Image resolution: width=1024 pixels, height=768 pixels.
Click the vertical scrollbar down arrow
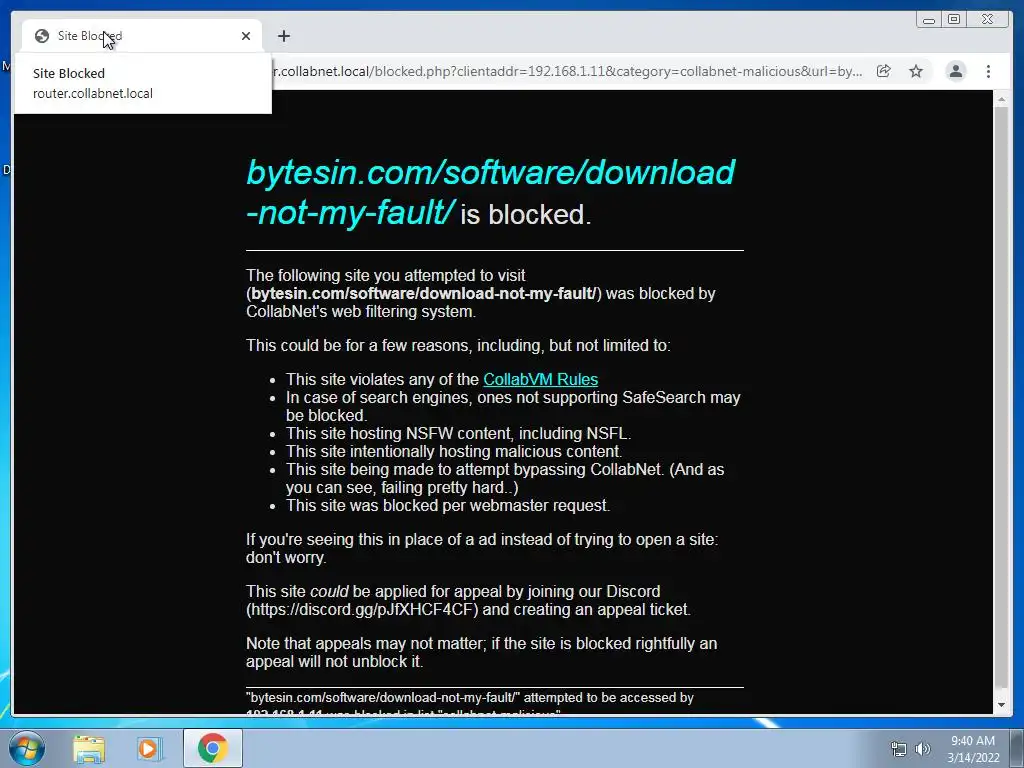(x=1001, y=705)
